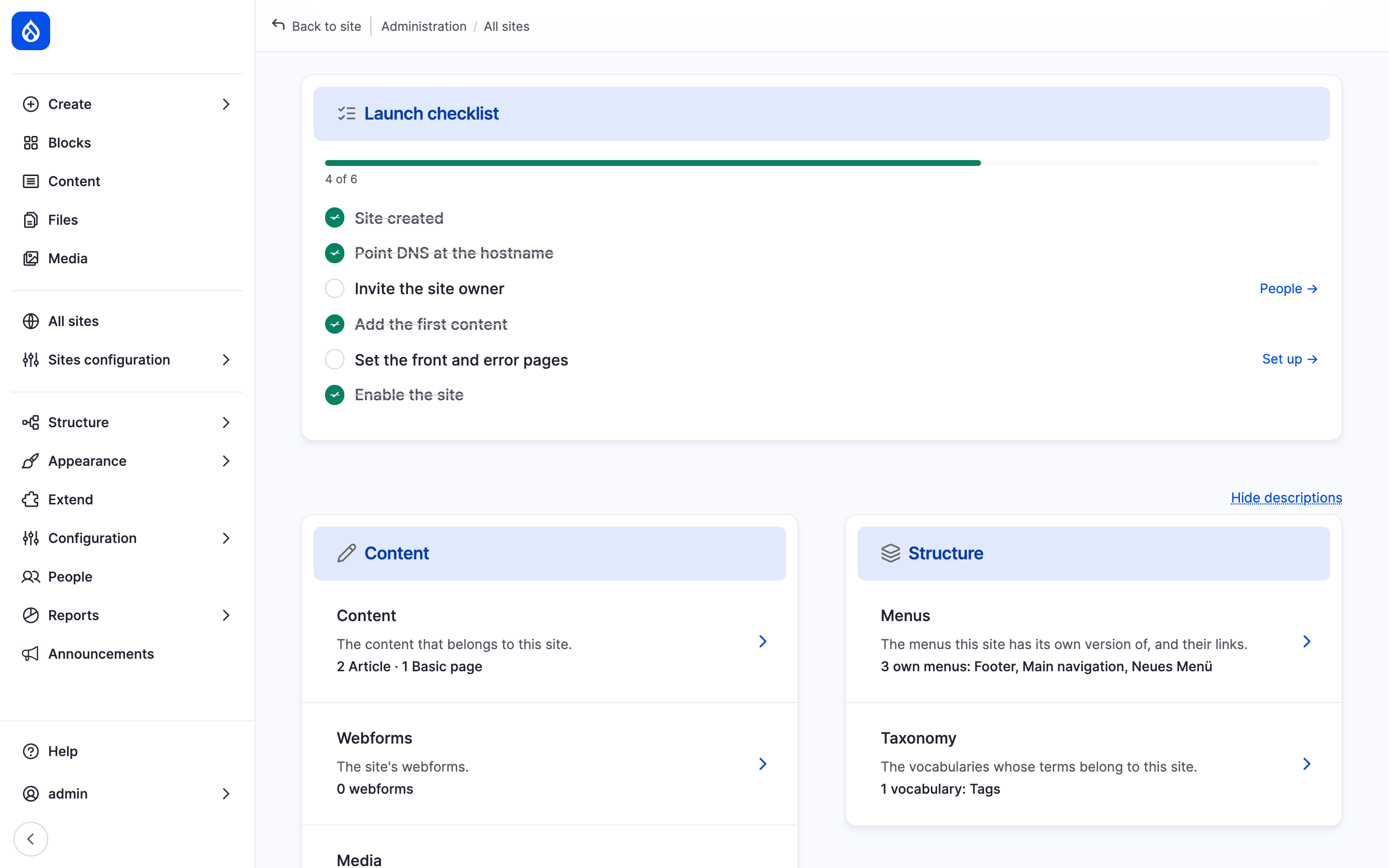Expand the Create submenu chevron
Viewport: 1389px width, 868px height.
point(226,104)
